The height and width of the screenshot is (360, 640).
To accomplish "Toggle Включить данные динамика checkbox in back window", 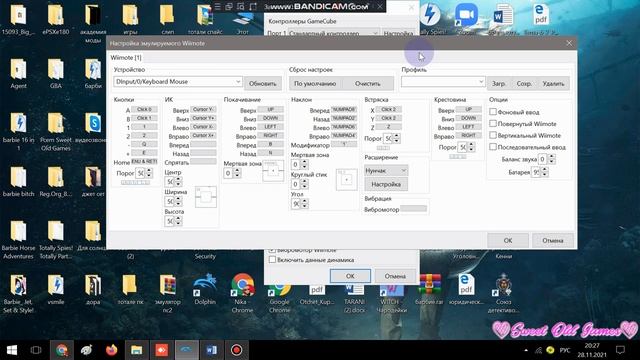I will tap(272, 260).
